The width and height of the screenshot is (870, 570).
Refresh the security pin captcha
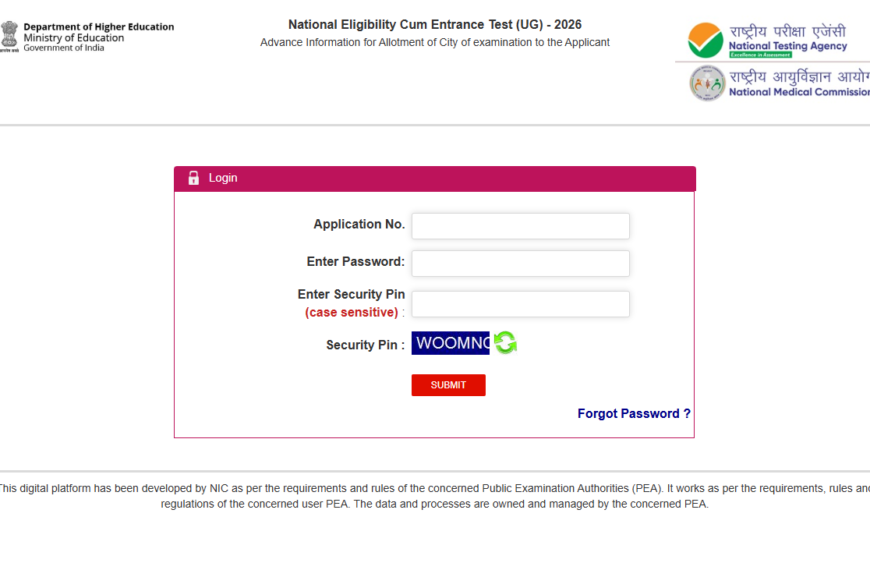coord(505,343)
